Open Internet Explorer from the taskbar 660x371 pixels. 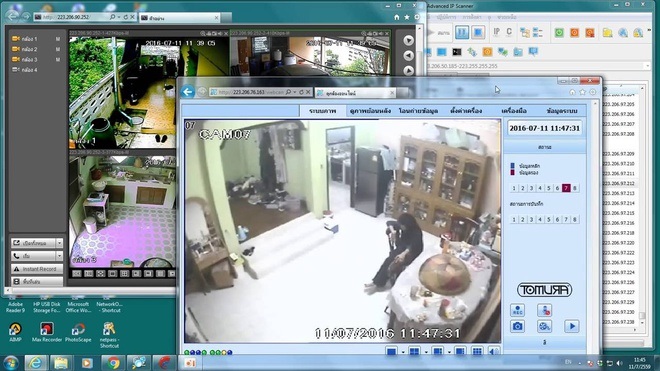[x=36, y=363]
